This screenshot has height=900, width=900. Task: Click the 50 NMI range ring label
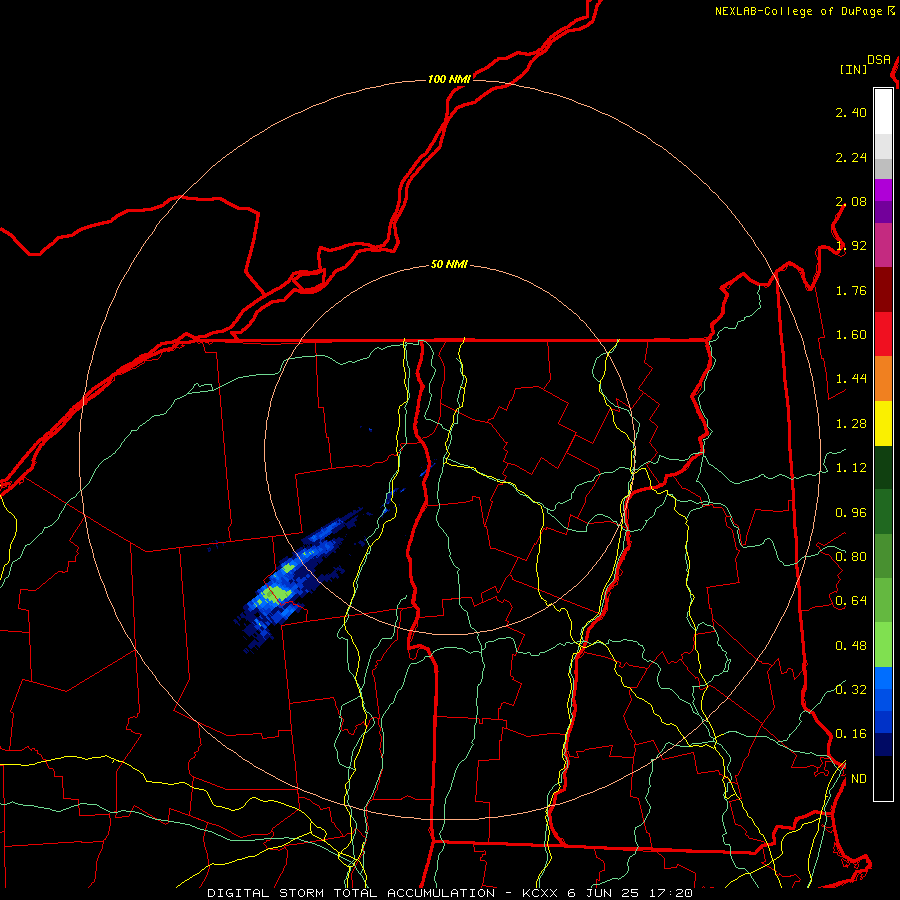(x=449, y=264)
